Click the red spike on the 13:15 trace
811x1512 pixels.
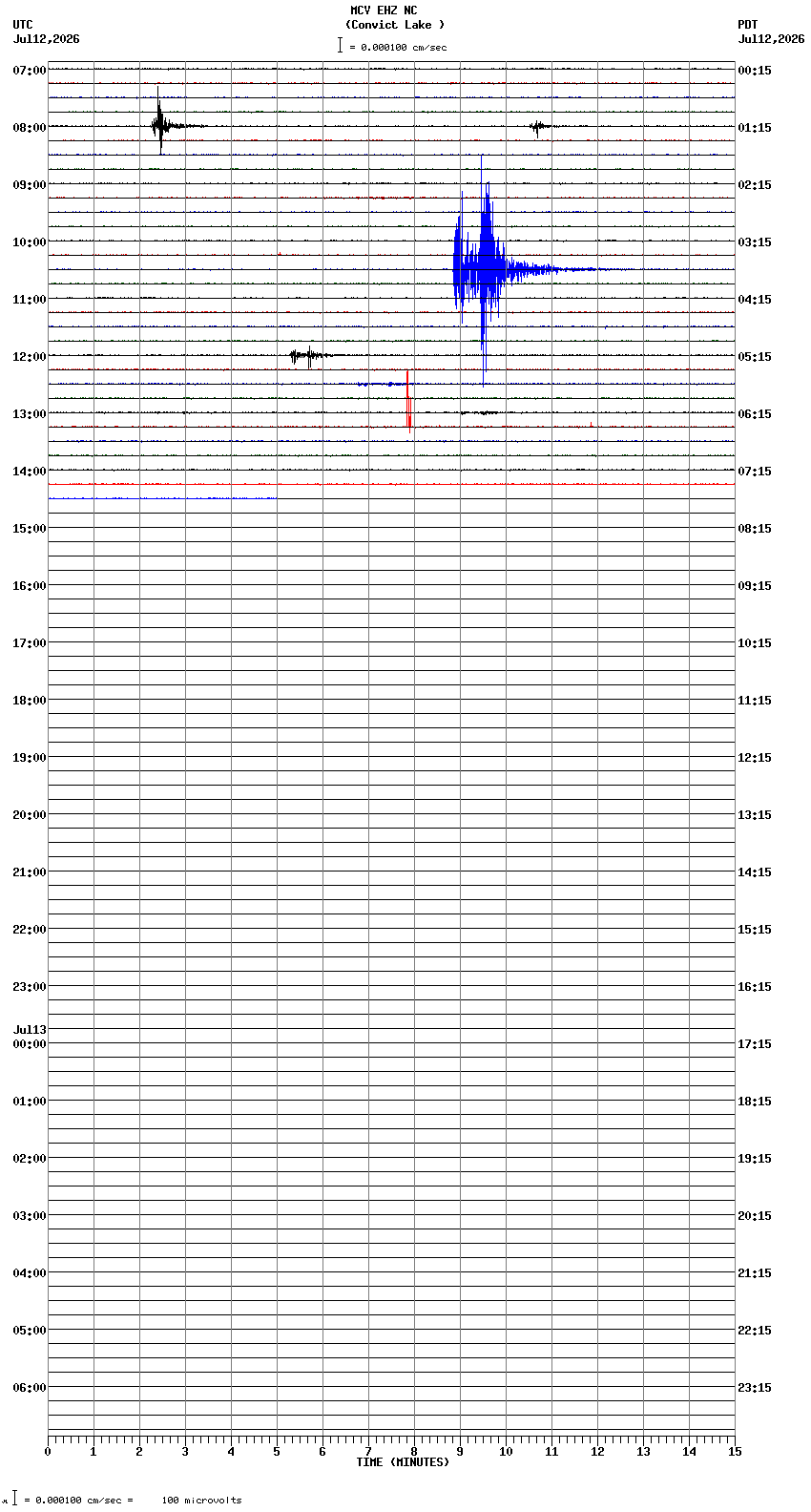pos(408,403)
